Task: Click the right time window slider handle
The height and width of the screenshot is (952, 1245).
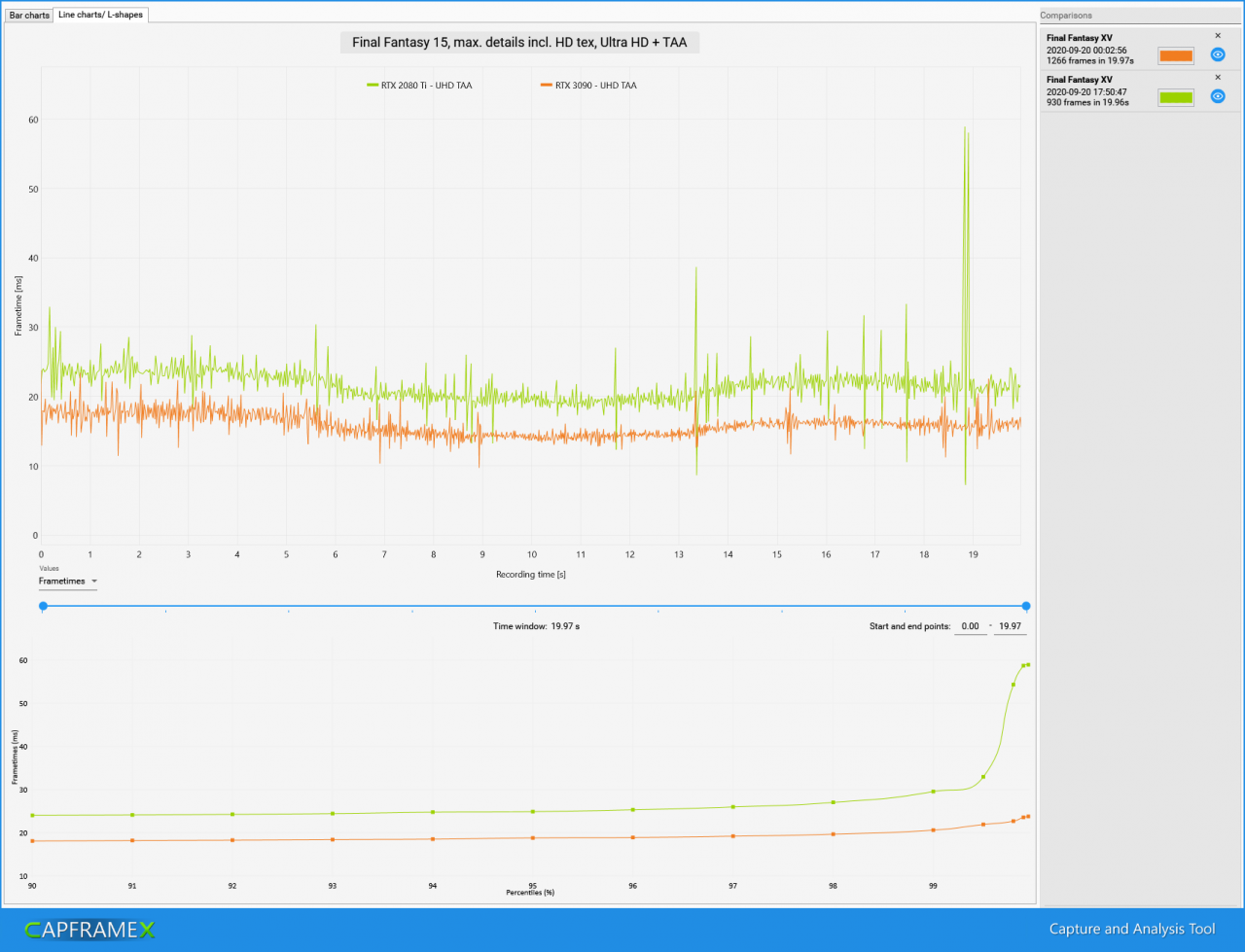Action: [1026, 606]
